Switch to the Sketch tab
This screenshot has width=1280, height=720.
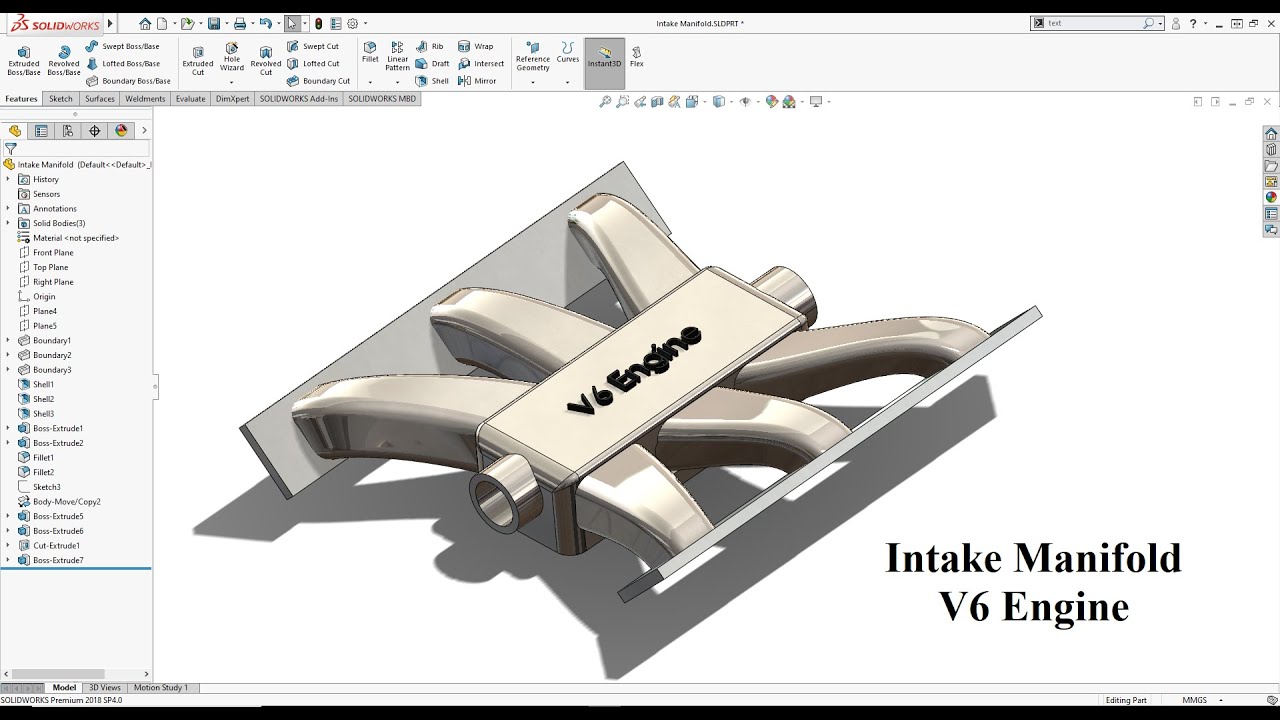coord(61,99)
